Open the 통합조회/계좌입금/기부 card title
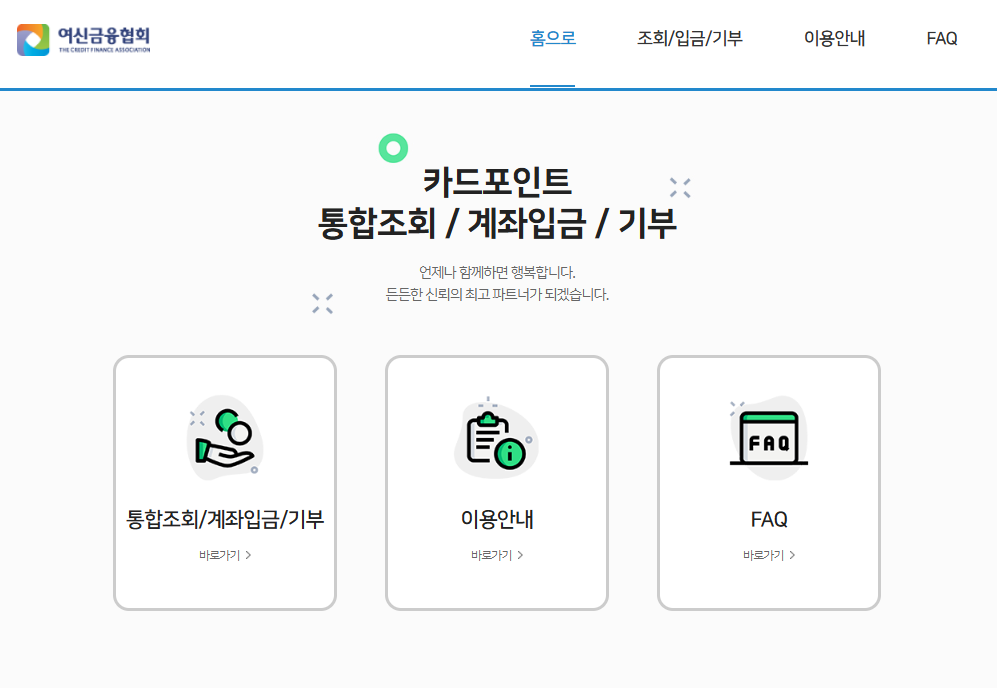 (225, 519)
